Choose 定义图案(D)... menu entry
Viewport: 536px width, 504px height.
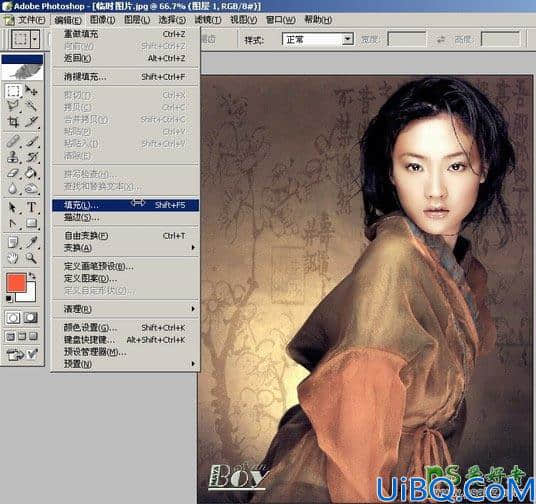[125, 279]
